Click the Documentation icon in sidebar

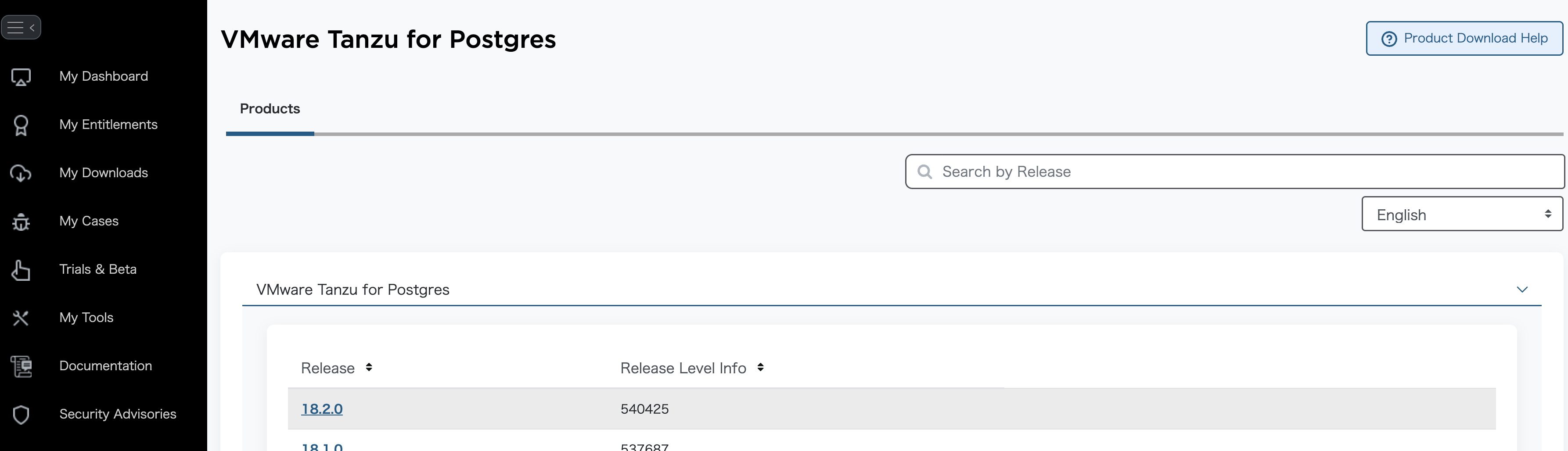(x=21, y=366)
